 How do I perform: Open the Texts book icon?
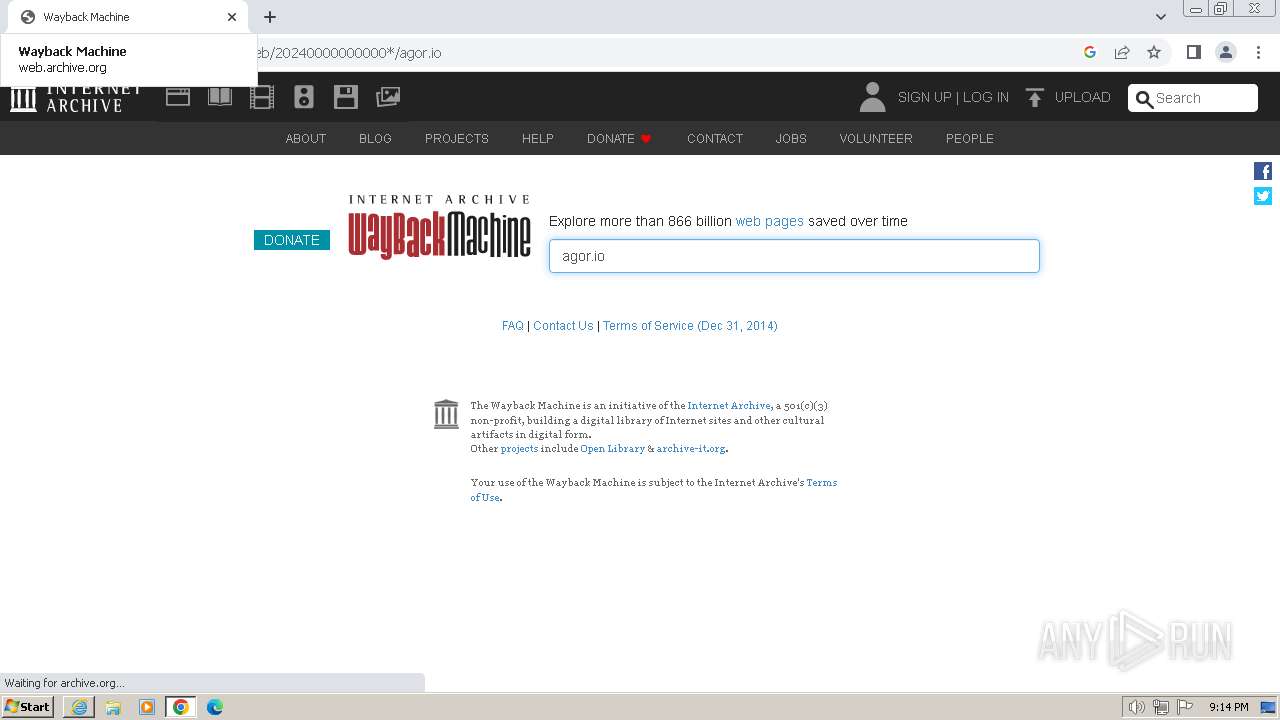point(220,97)
